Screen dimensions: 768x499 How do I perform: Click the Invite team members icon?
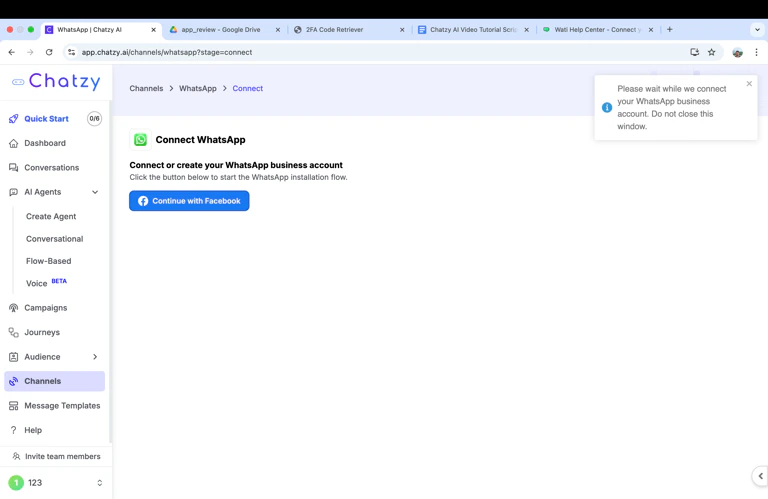(16, 456)
